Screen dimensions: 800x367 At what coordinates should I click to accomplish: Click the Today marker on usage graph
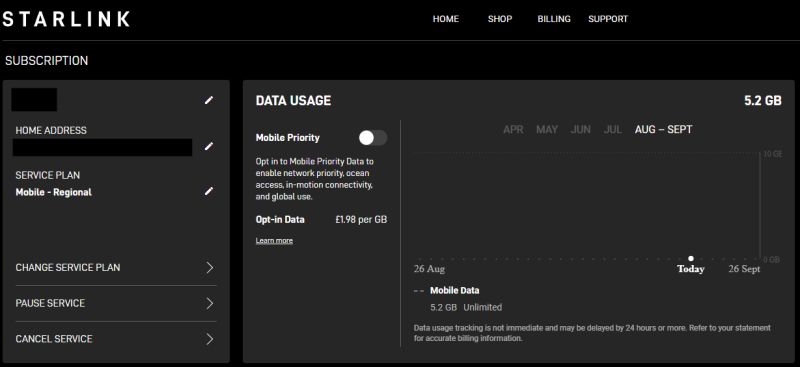(x=691, y=258)
